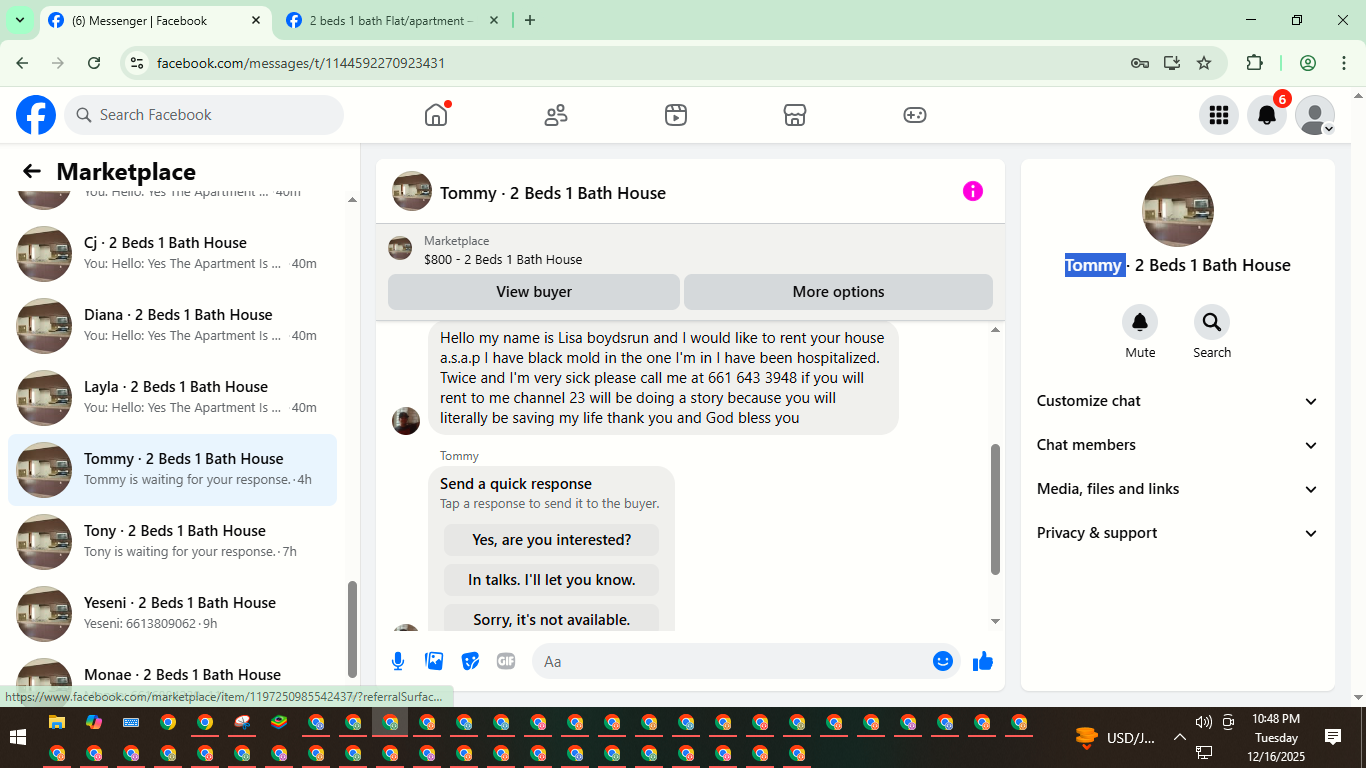Search within the Tommy conversation
This screenshot has height=768, width=1366.
pos(1212,322)
